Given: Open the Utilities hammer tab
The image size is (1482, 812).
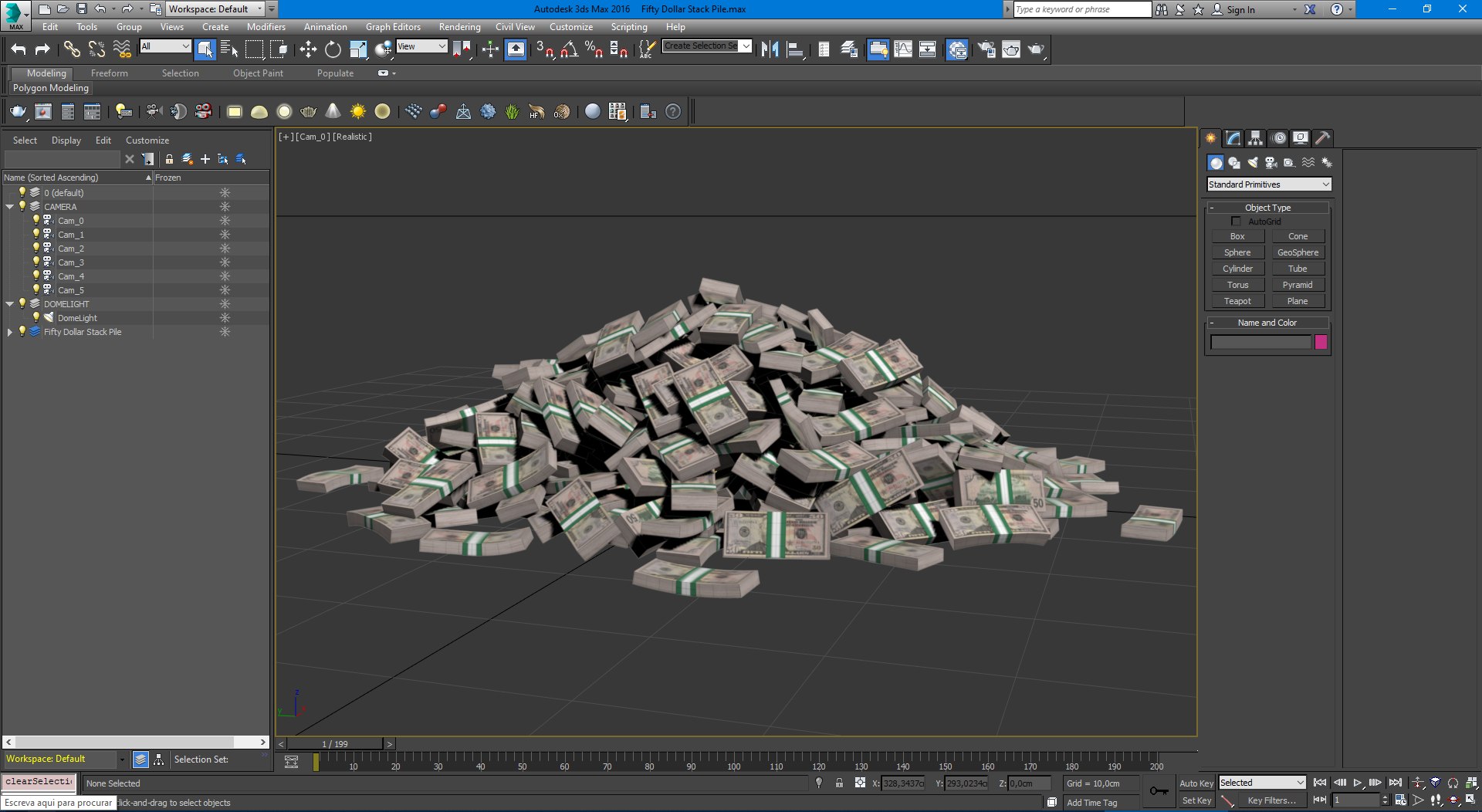Looking at the screenshot, I should click(x=1323, y=138).
